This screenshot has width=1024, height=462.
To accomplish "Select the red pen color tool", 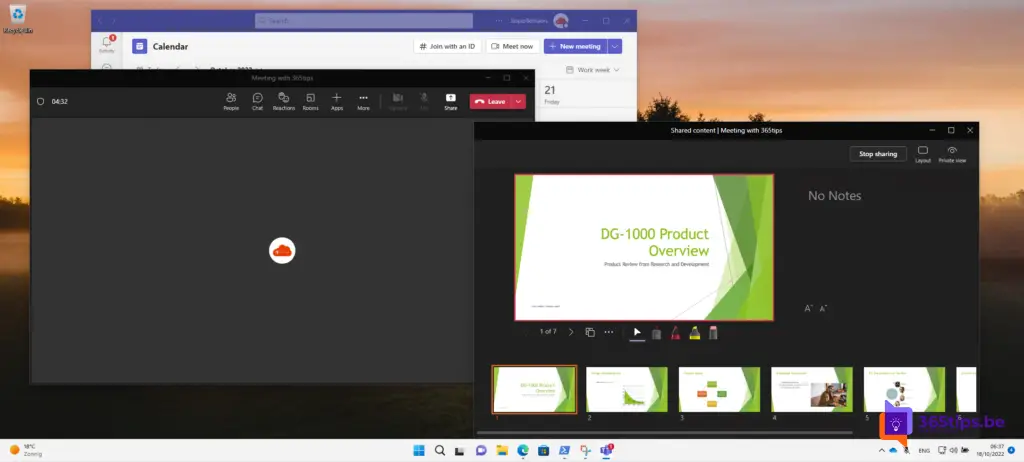I will coord(675,332).
